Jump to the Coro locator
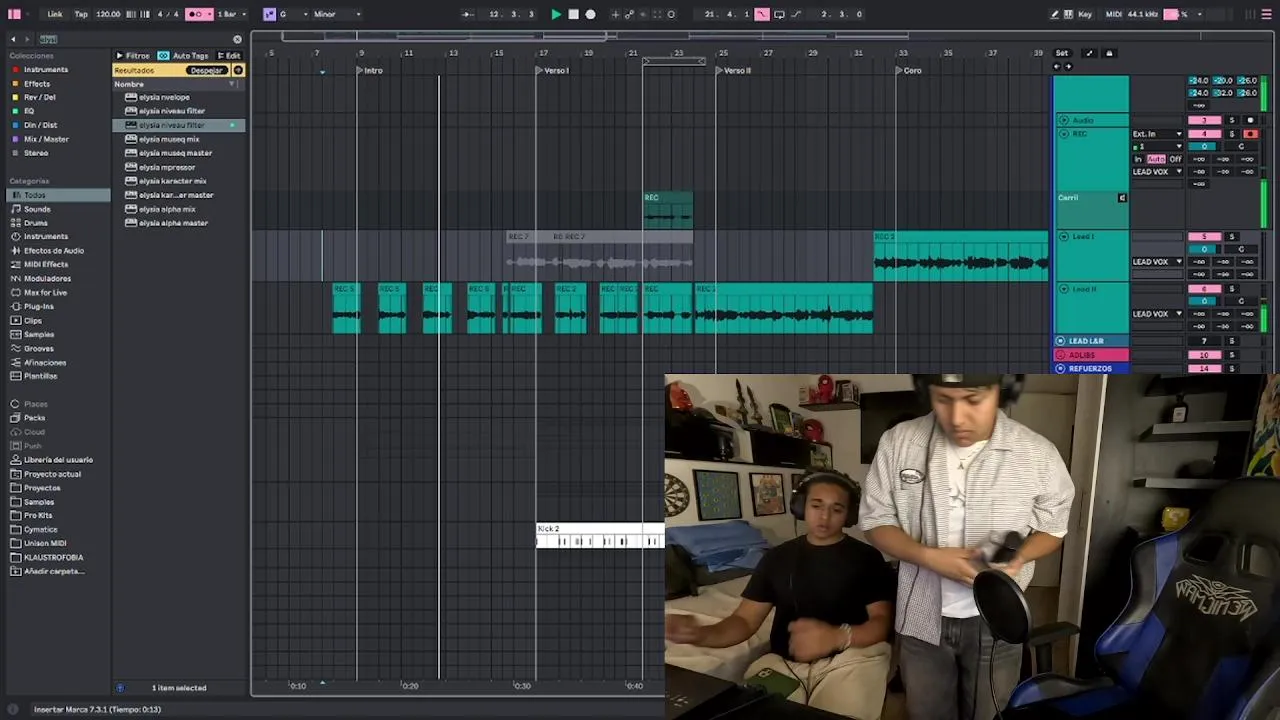1280x720 pixels. point(911,70)
